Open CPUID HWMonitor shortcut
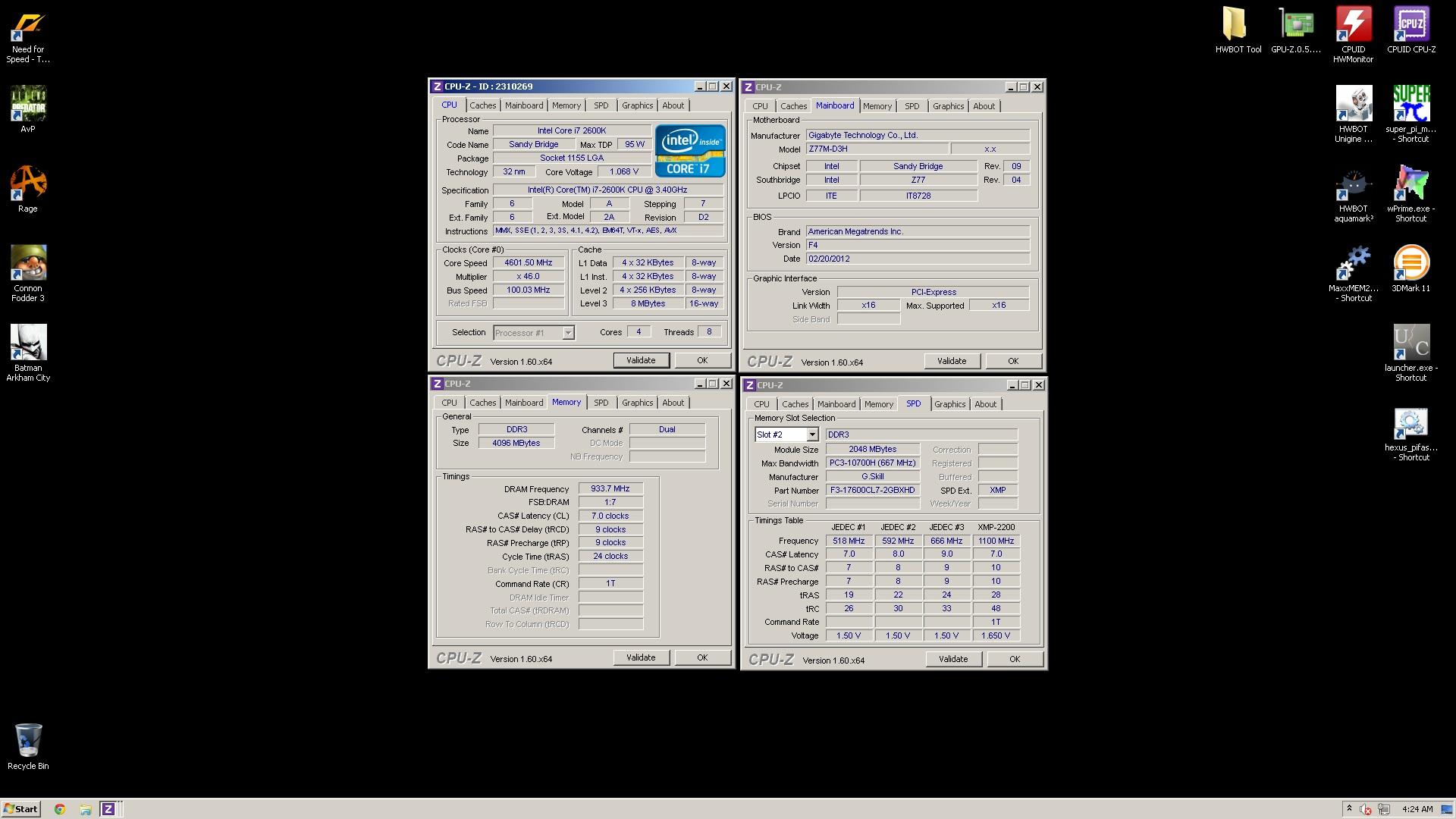This screenshot has width=1456, height=819. [x=1354, y=35]
